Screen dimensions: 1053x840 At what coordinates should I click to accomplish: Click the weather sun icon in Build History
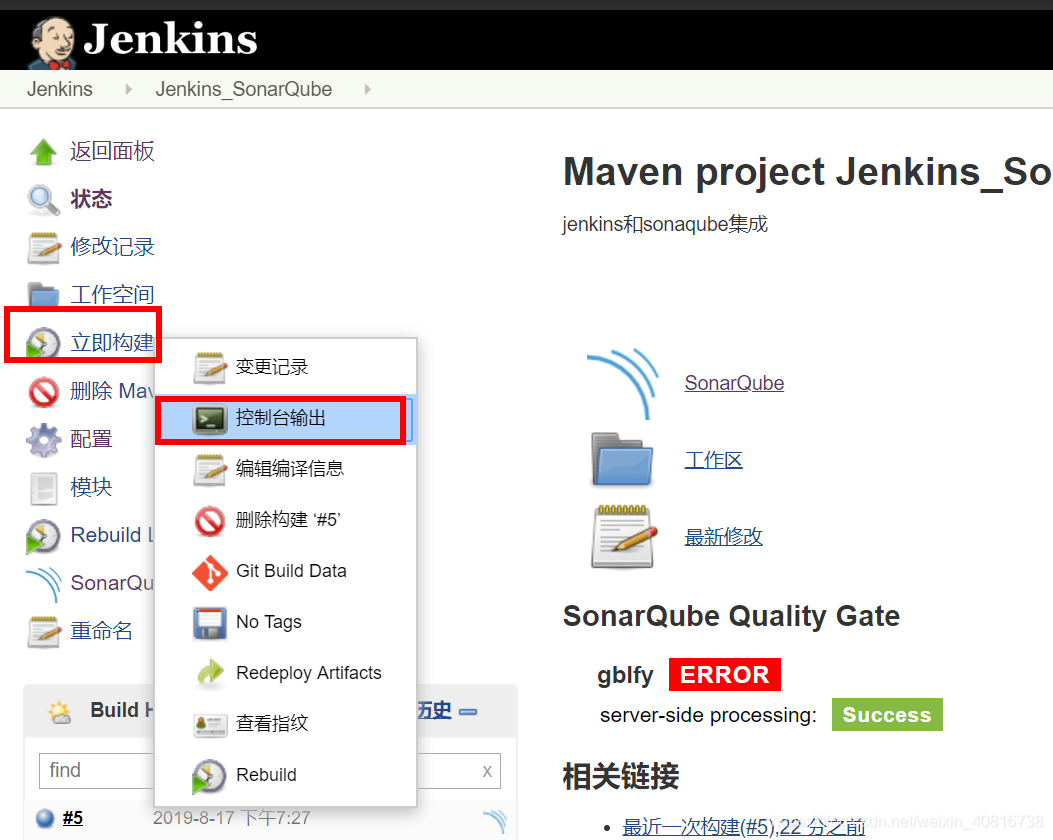[x=59, y=712]
